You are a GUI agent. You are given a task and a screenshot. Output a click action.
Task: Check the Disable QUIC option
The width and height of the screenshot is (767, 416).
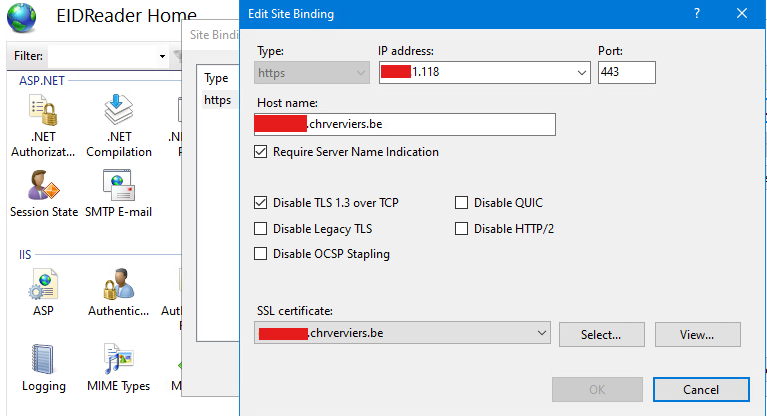(x=461, y=203)
